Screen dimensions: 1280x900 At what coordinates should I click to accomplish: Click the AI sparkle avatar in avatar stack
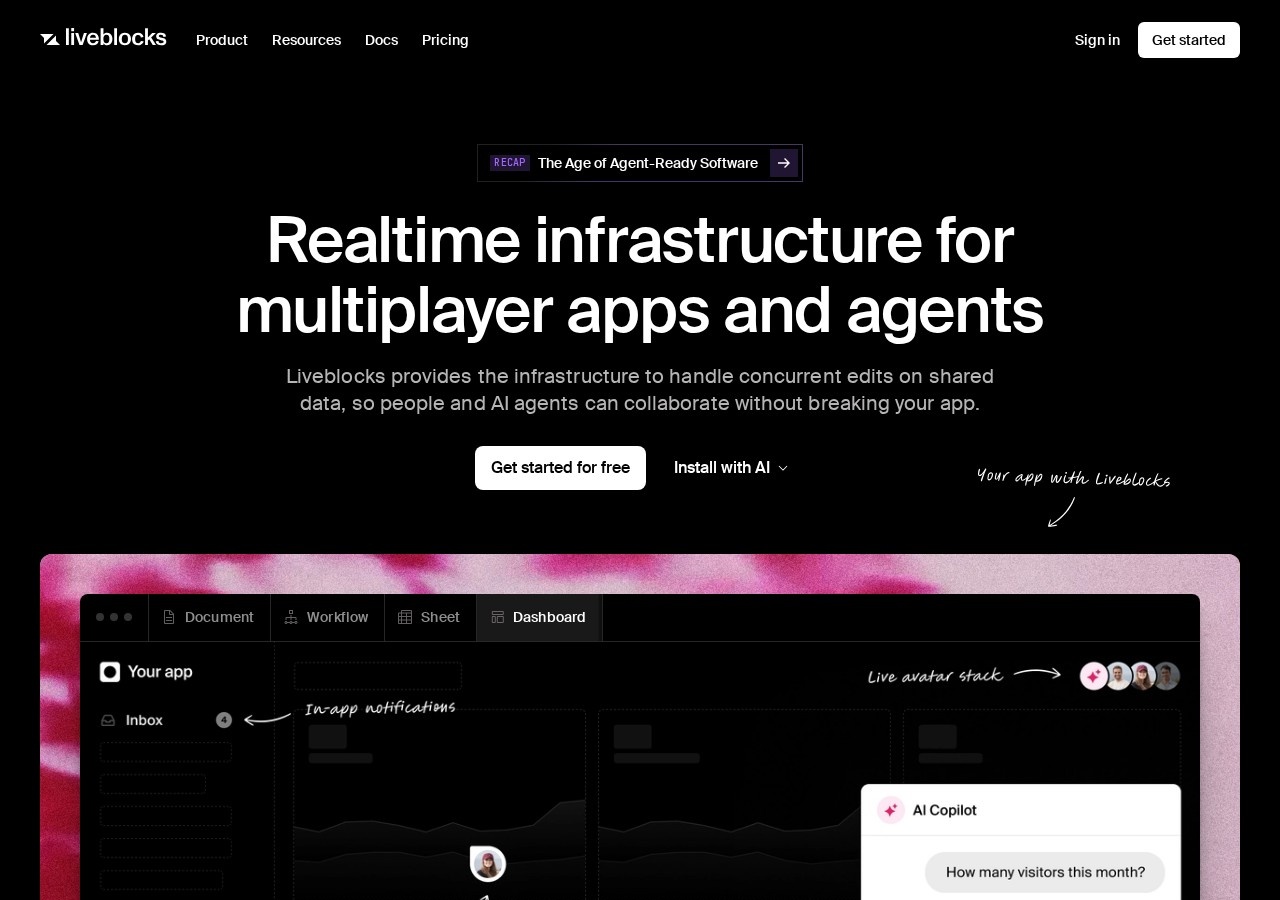click(x=1094, y=676)
